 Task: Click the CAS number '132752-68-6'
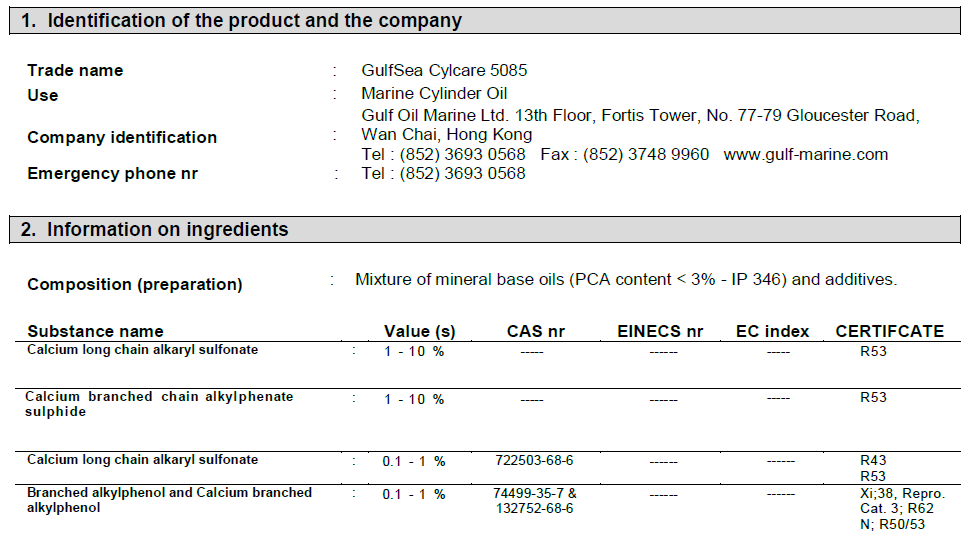tap(534, 509)
